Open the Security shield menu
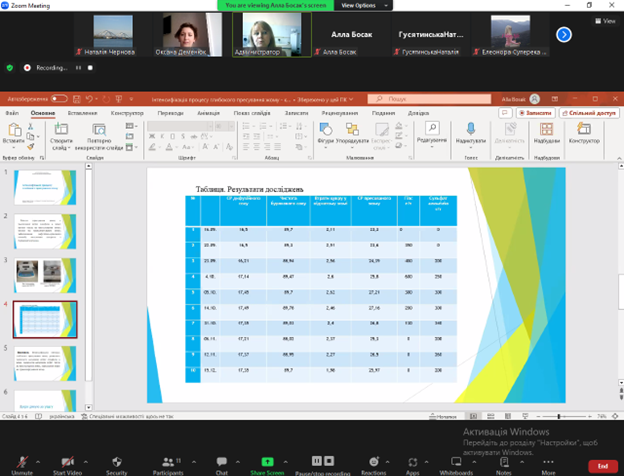 point(117,462)
